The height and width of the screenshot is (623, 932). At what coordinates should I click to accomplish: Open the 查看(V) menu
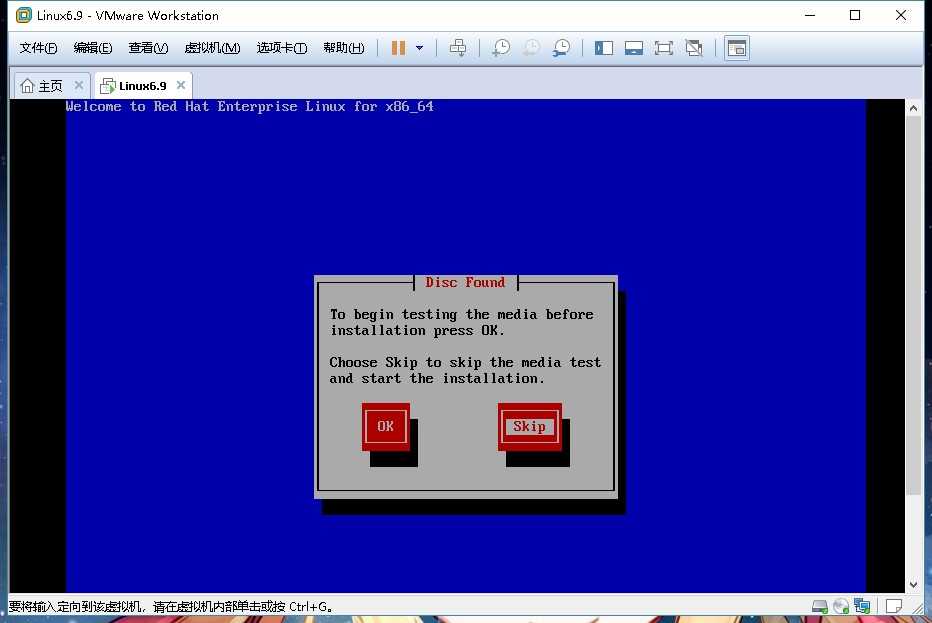(148, 48)
